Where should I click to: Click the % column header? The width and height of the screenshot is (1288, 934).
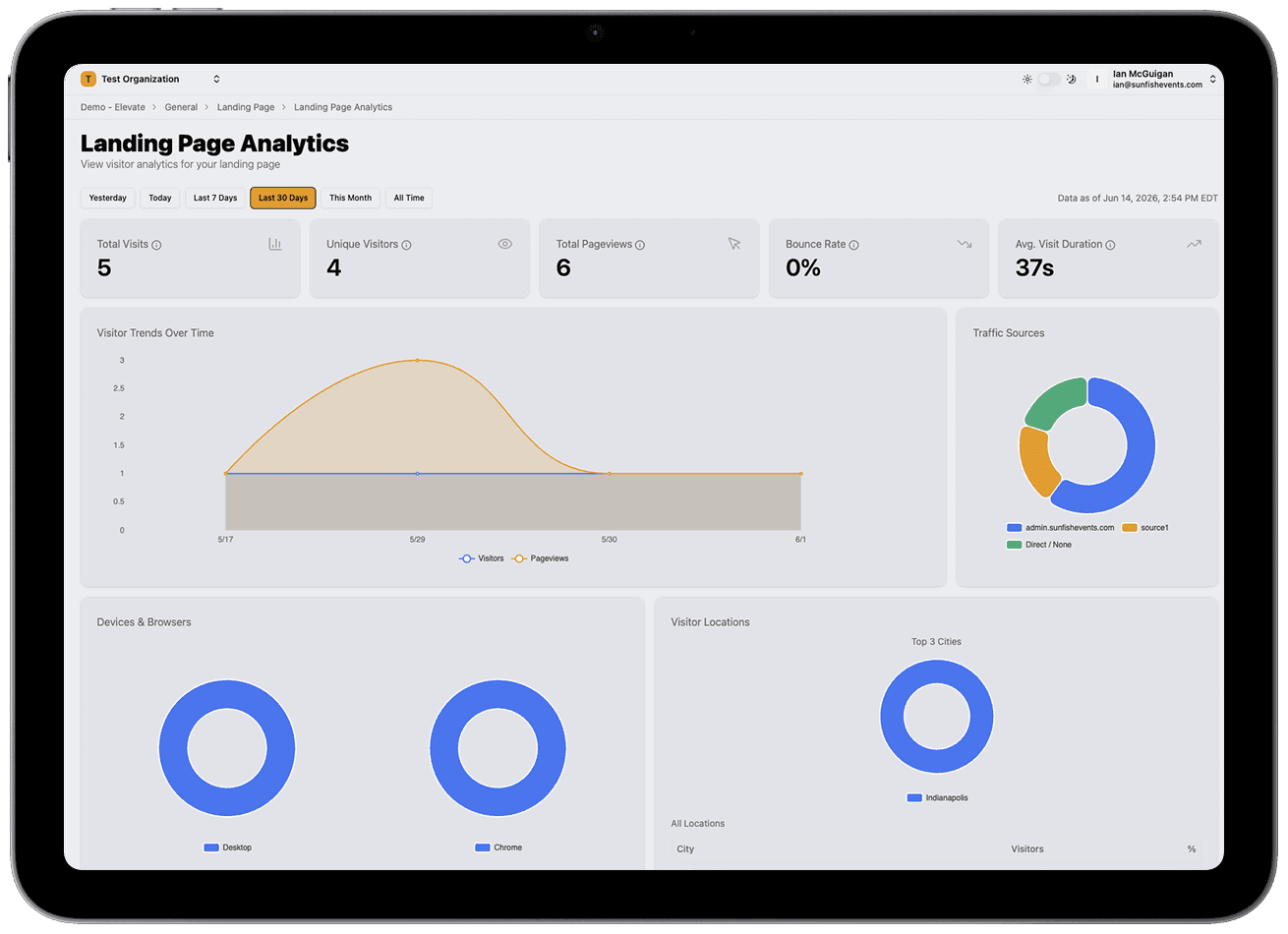1192,849
